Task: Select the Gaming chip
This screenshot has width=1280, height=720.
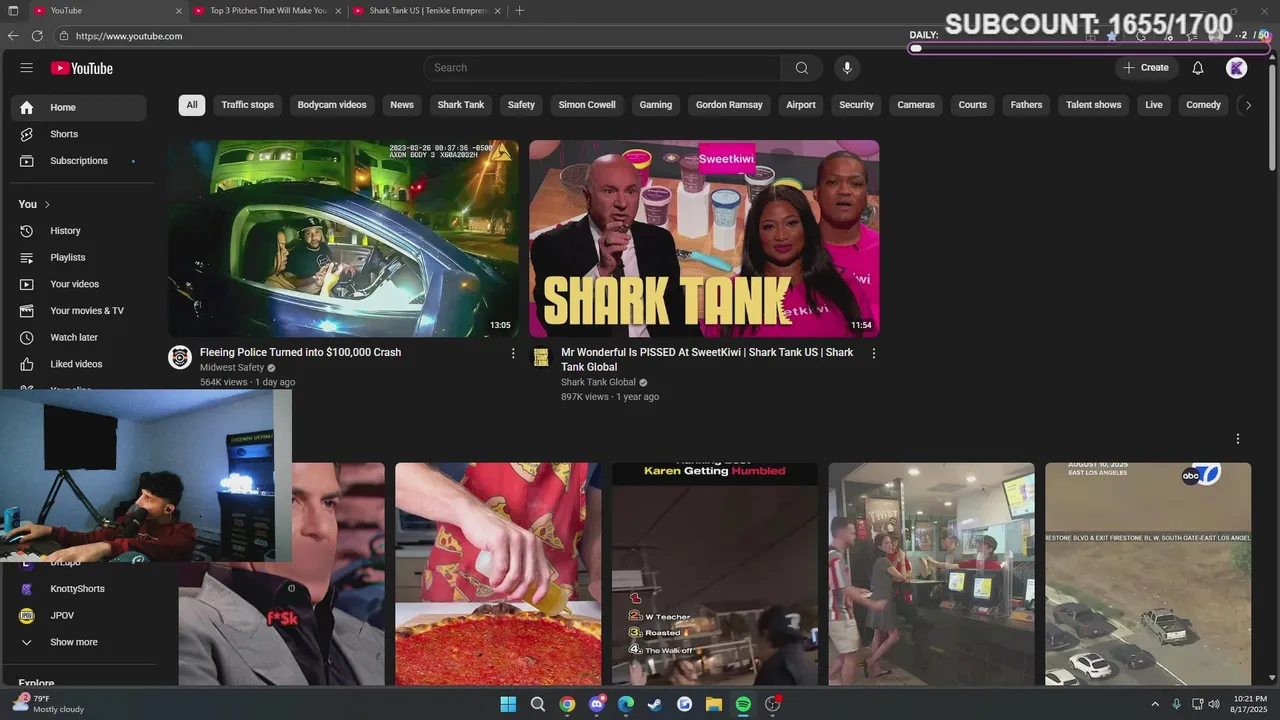Action: 656,105
